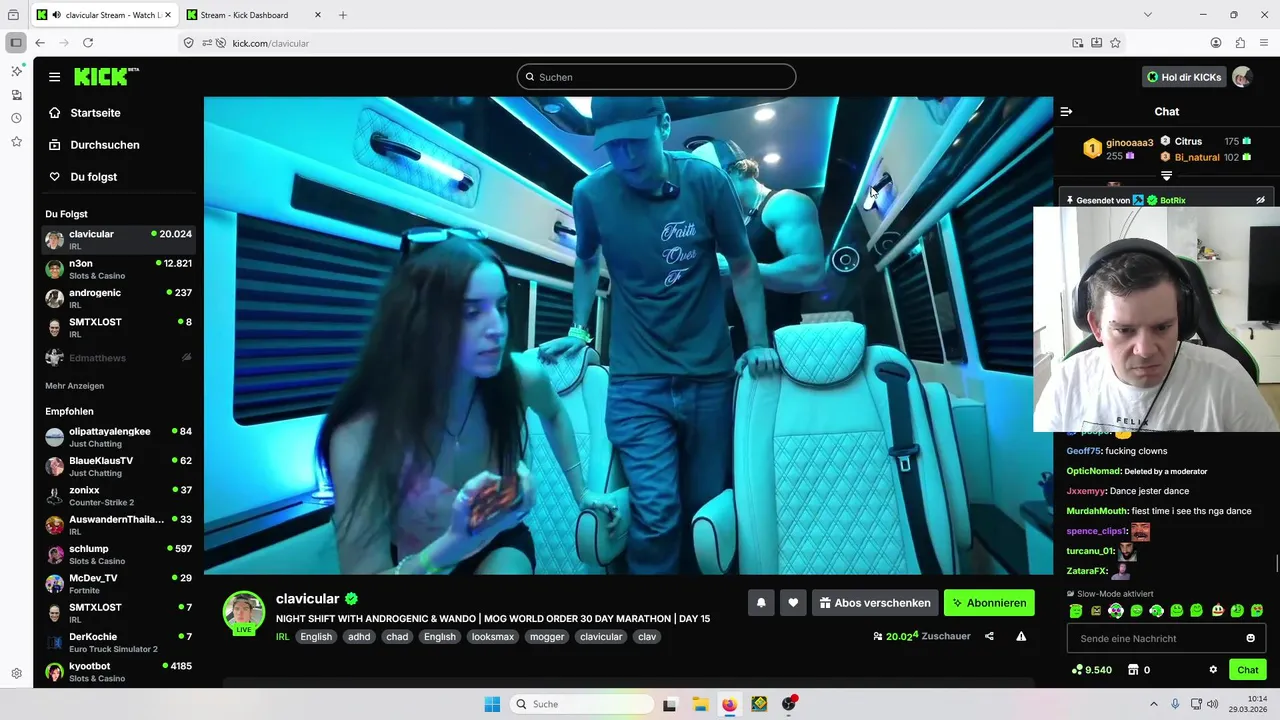Viewport: 1280px width, 720px height.
Task: Click the clav tag
Action: [x=647, y=637]
